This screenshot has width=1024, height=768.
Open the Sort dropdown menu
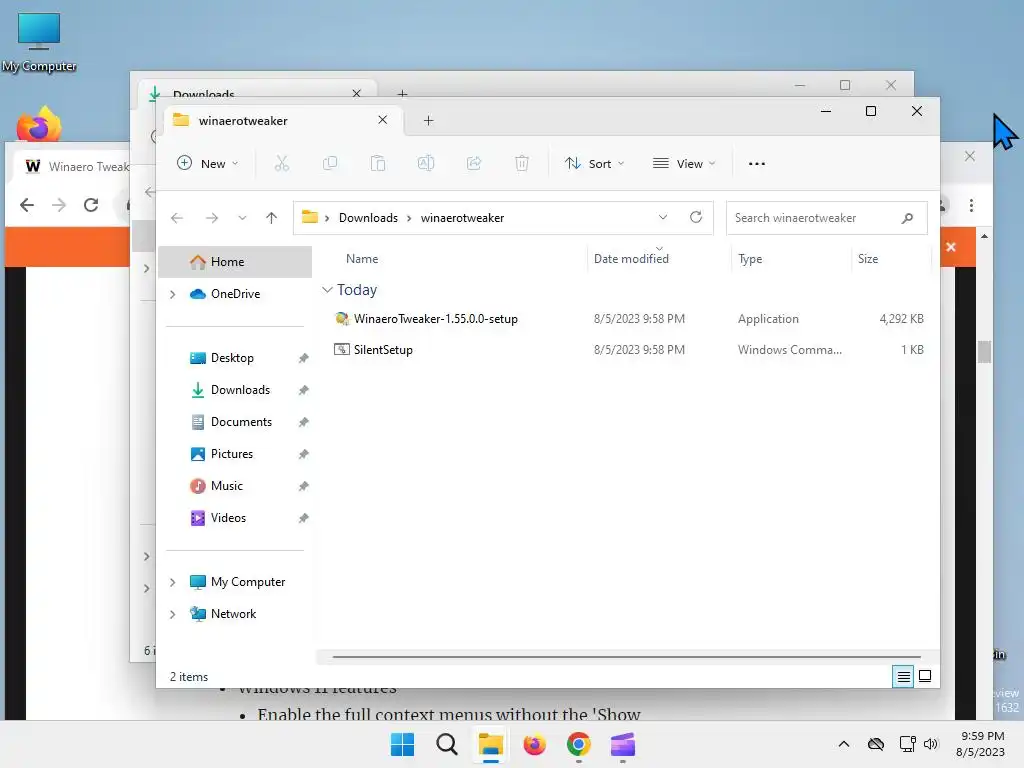click(x=594, y=163)
